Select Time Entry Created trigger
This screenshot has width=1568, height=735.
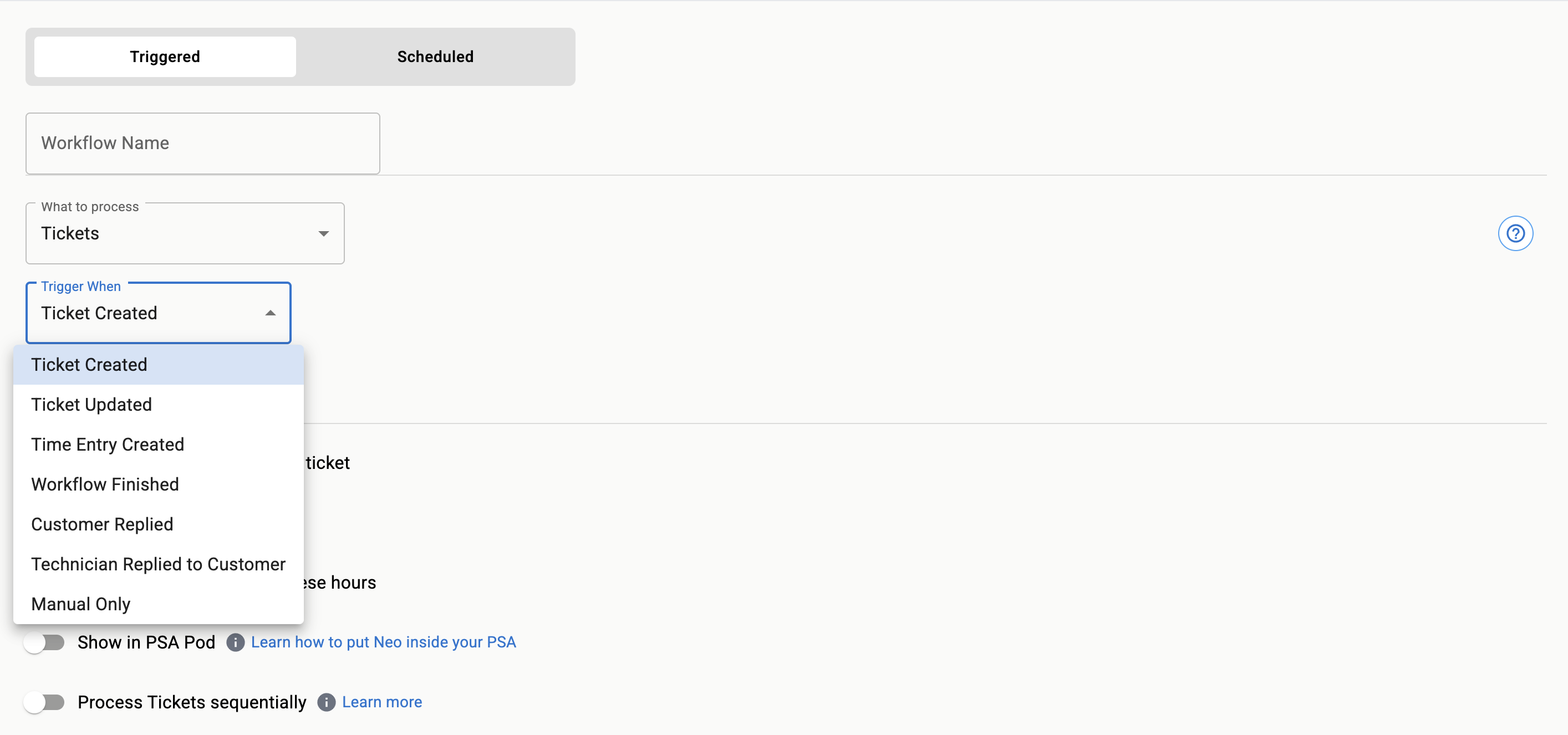point(107,444)
